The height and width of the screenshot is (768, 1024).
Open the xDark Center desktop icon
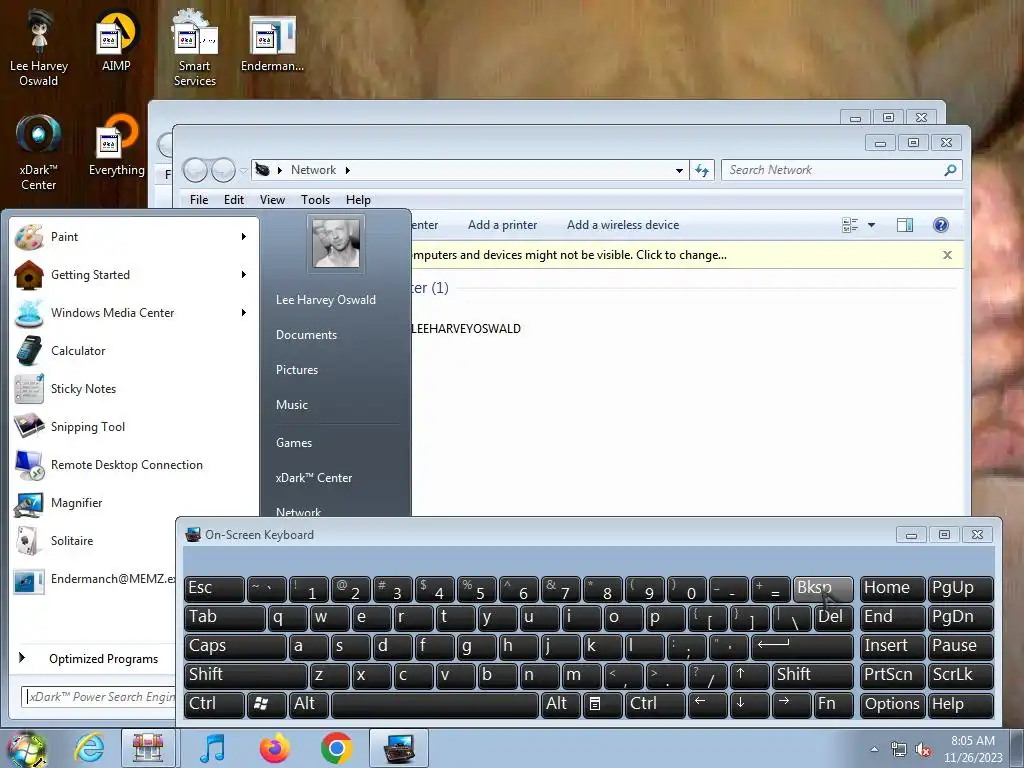click(39, 152)
